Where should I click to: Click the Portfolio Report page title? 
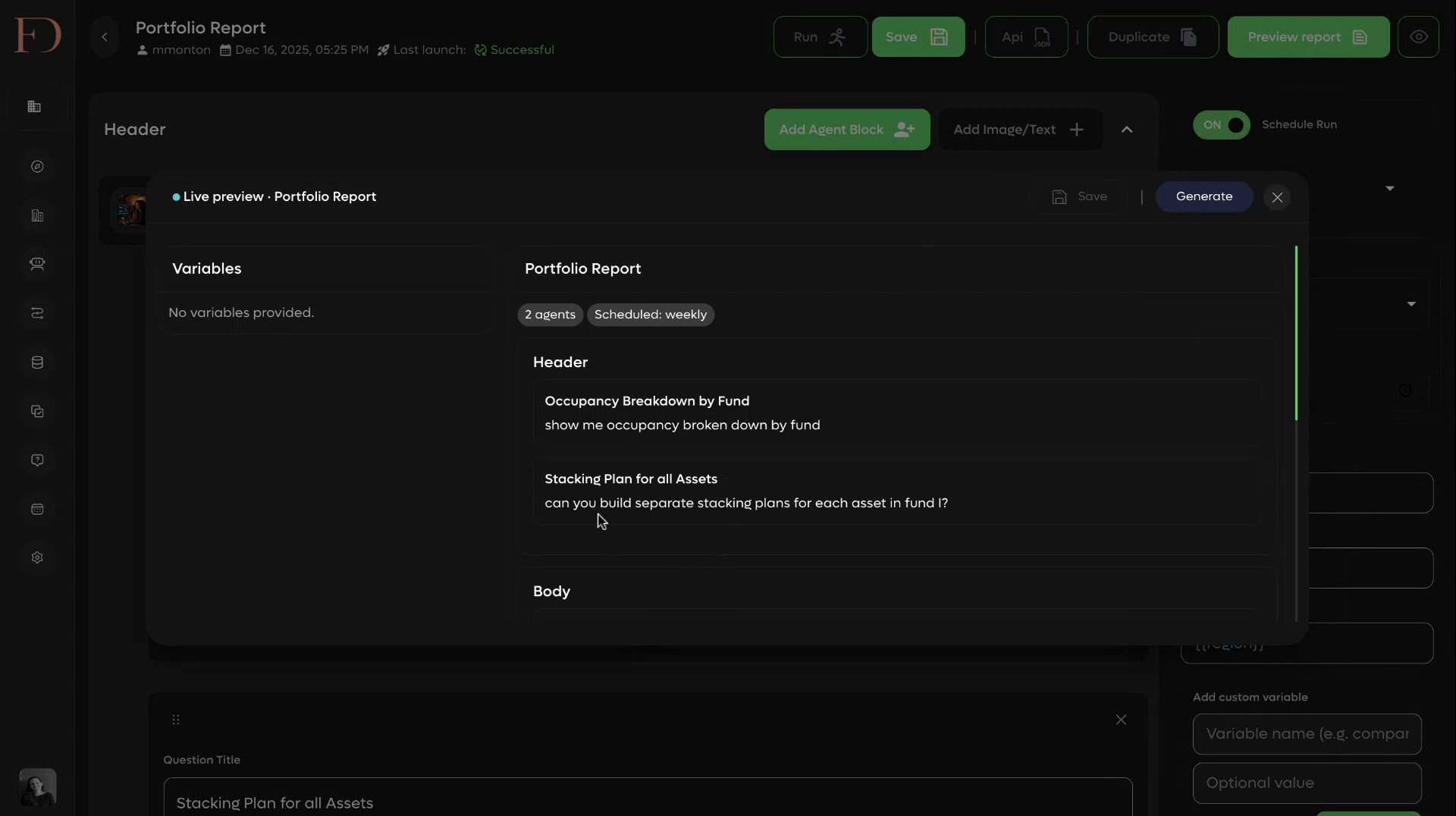[200, 27]
